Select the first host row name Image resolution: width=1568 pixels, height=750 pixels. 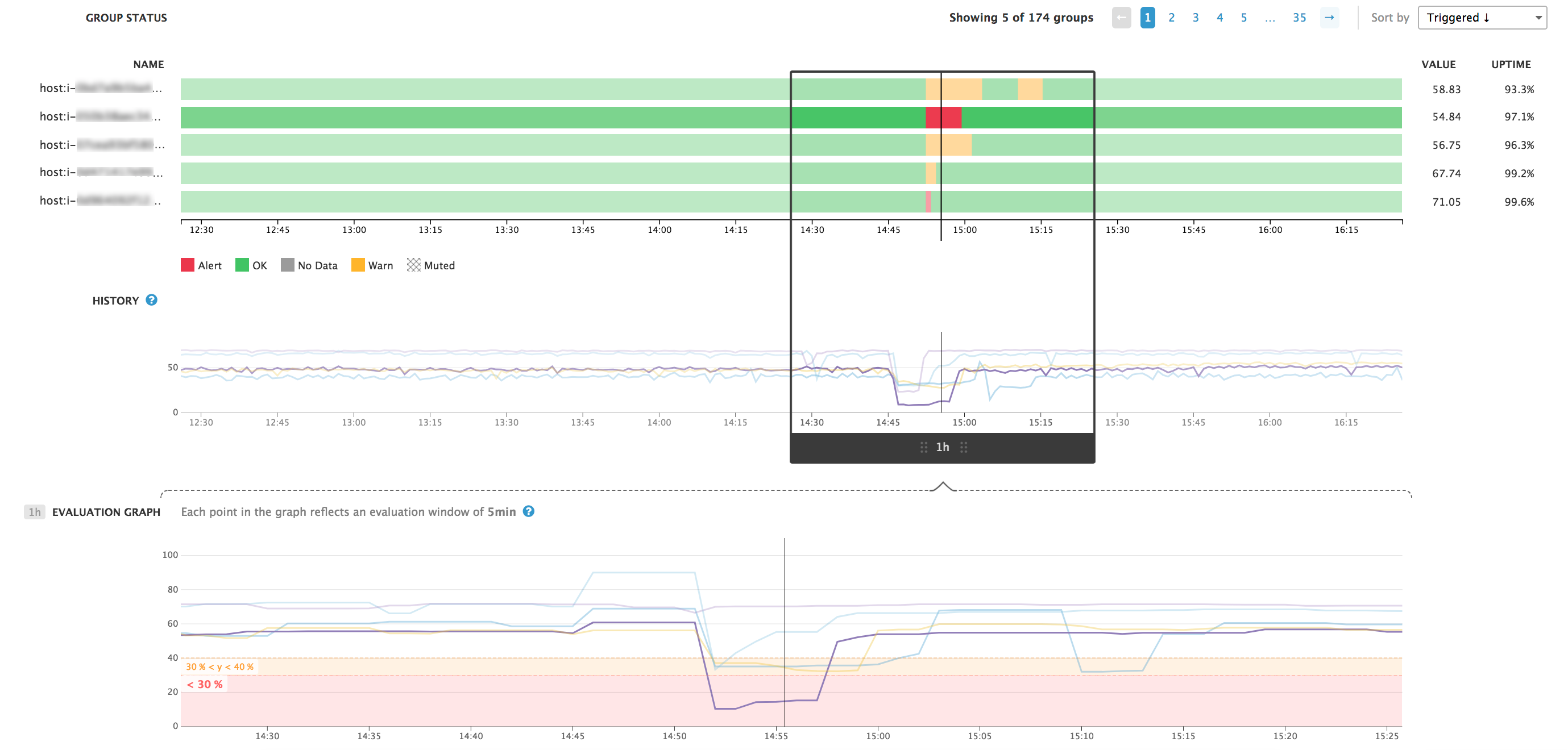(x=101, y=88)
